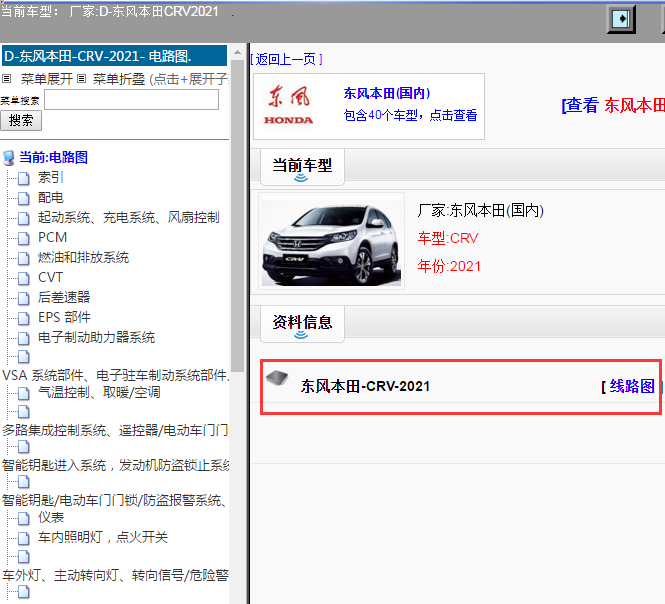Open 燃油和排放系统 entry
Image resolution: width=665 pixels, height=604 pixels.
83,257
